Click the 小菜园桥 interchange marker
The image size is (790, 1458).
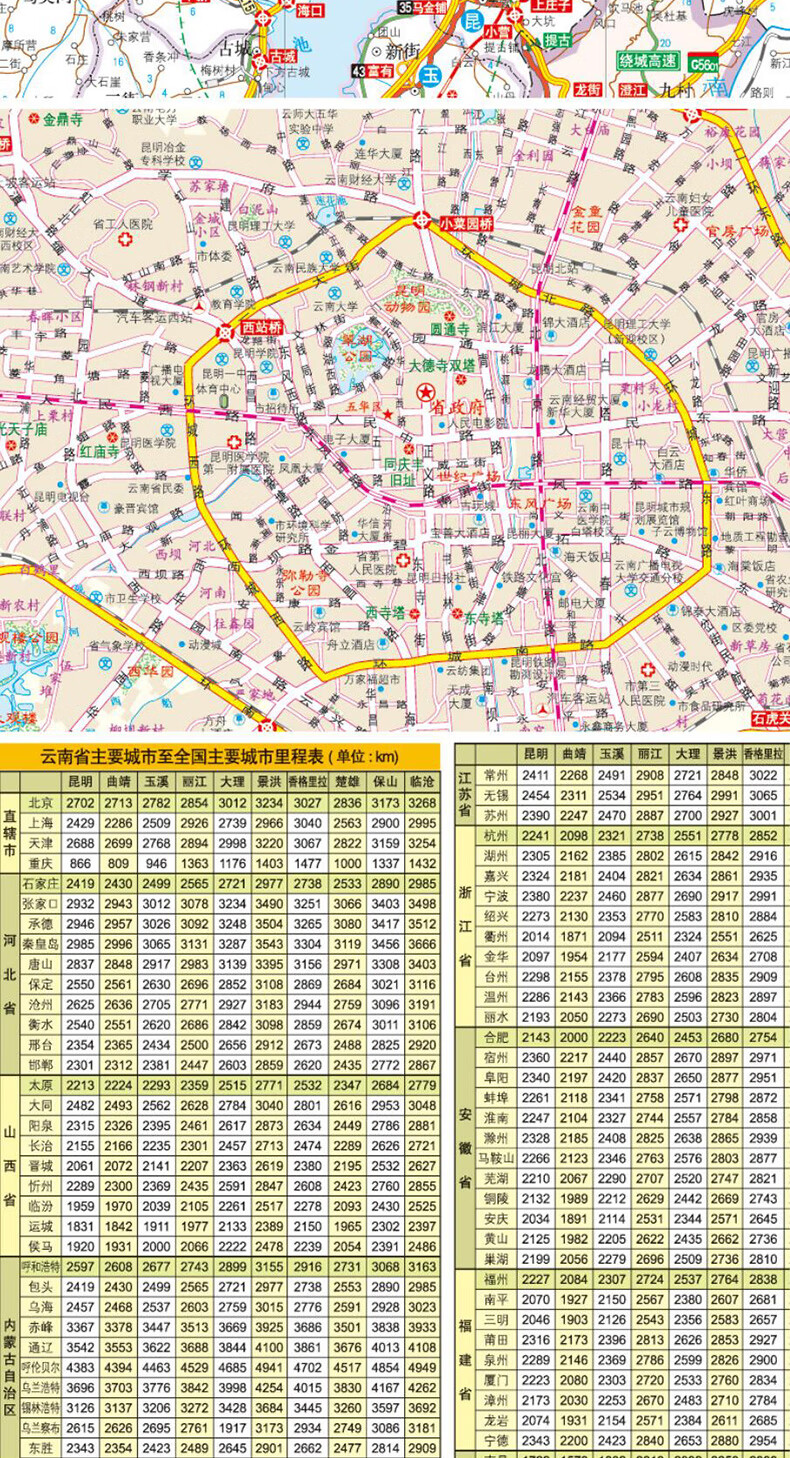[423, 223]
